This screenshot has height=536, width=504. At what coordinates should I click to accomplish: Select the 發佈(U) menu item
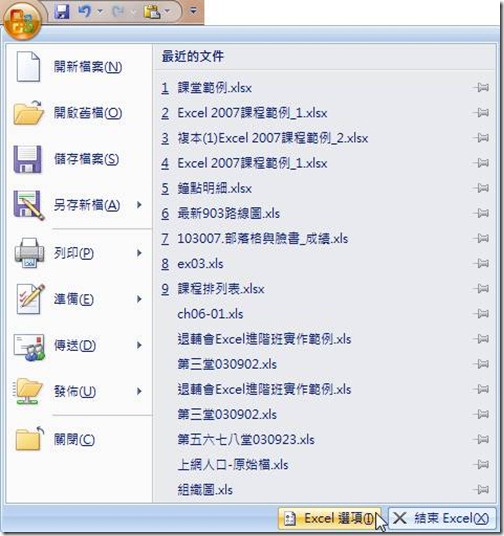coord(79,391)
